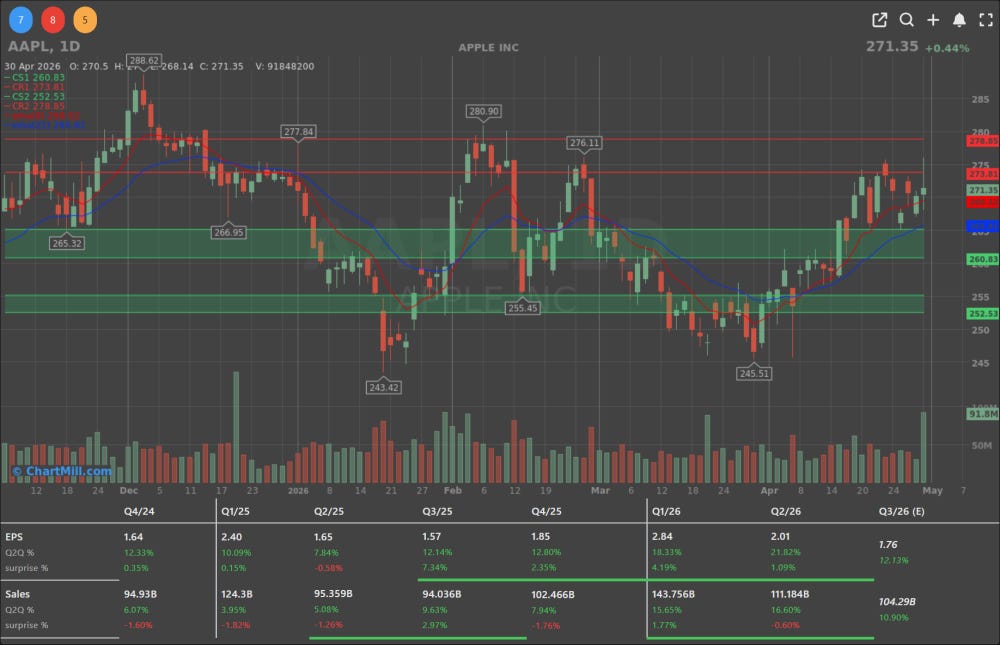Click Sales value 111.184B

(790, 594)
